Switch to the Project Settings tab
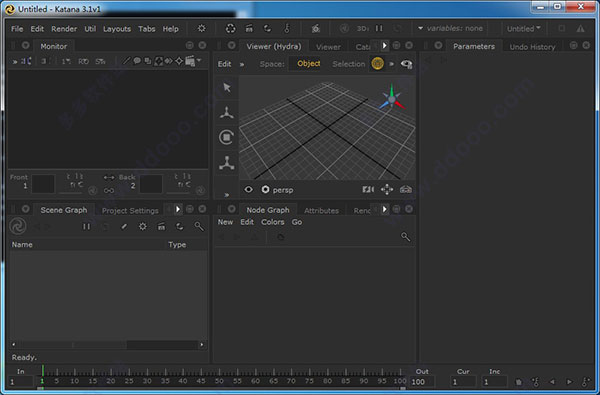This screenshot has width=600, height=395. click(x=130, y=211)
